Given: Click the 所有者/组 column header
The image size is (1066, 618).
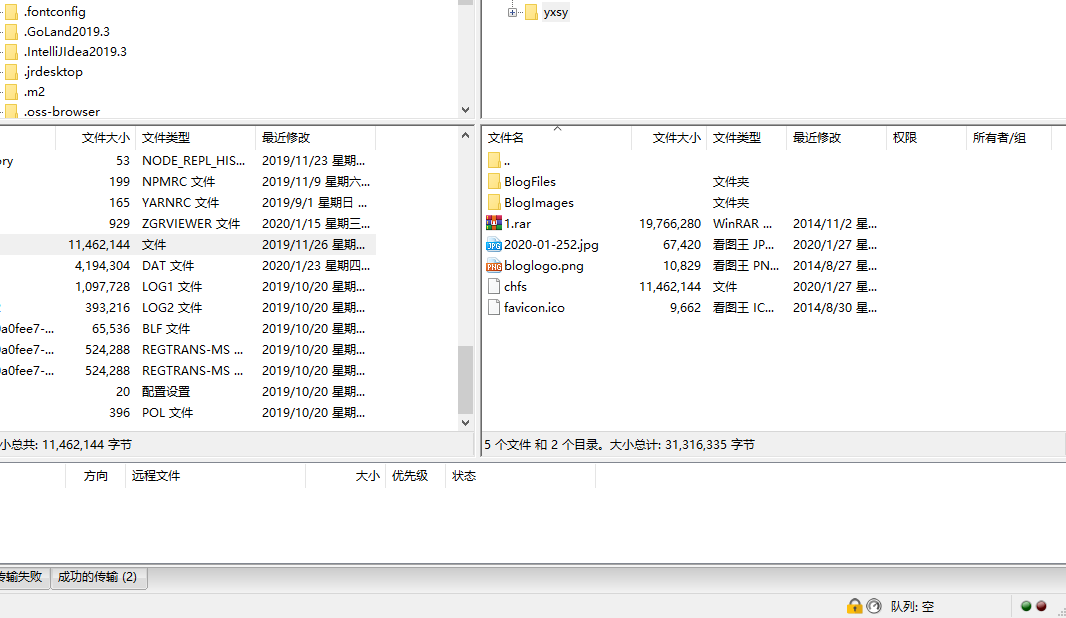Looking at the screenshot, I should click(x=999, y=138).
